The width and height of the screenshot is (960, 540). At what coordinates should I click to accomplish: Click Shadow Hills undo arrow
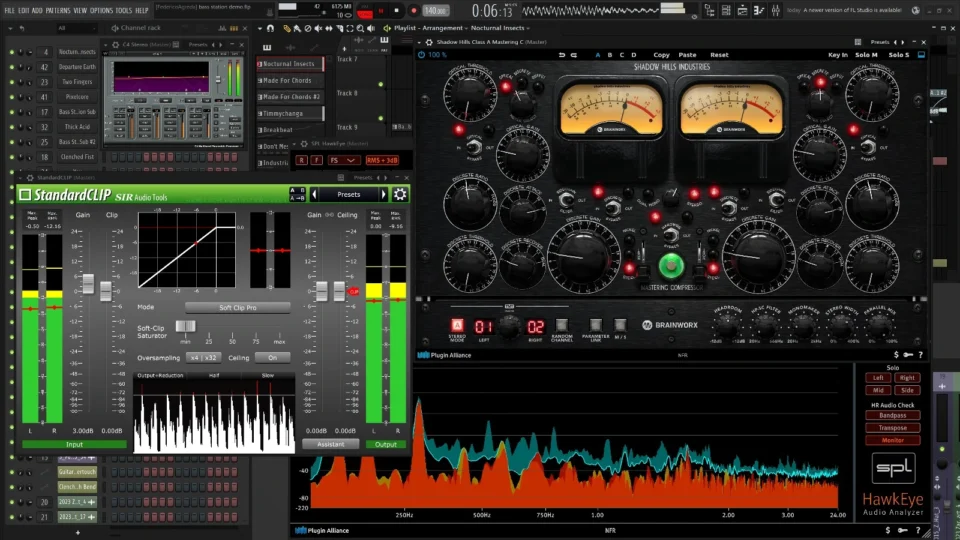[x=561, y=54]
